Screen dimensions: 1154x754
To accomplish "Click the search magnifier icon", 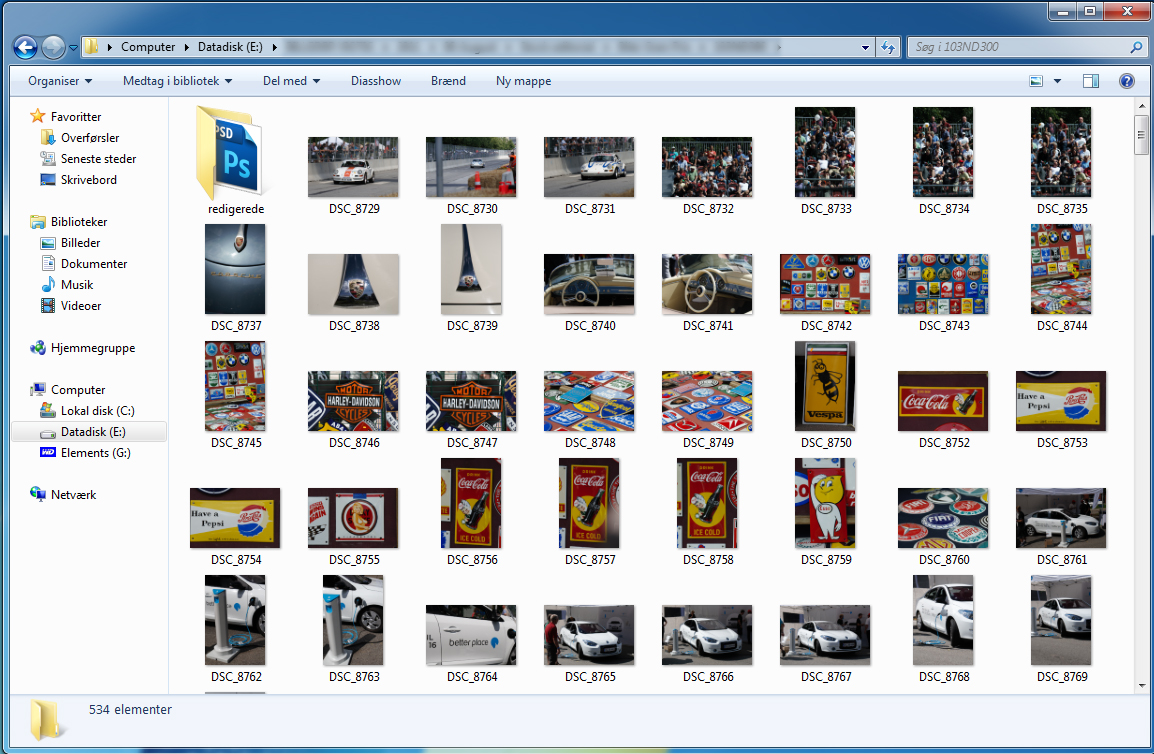I will pos(1136,47).
